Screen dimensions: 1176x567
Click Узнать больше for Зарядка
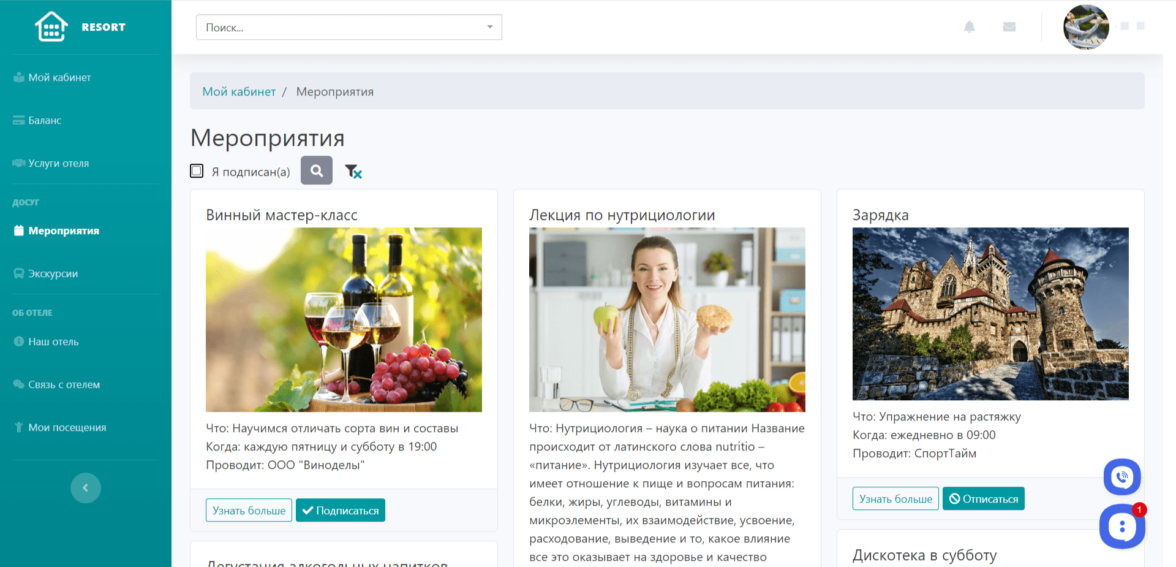click(895, 499)
